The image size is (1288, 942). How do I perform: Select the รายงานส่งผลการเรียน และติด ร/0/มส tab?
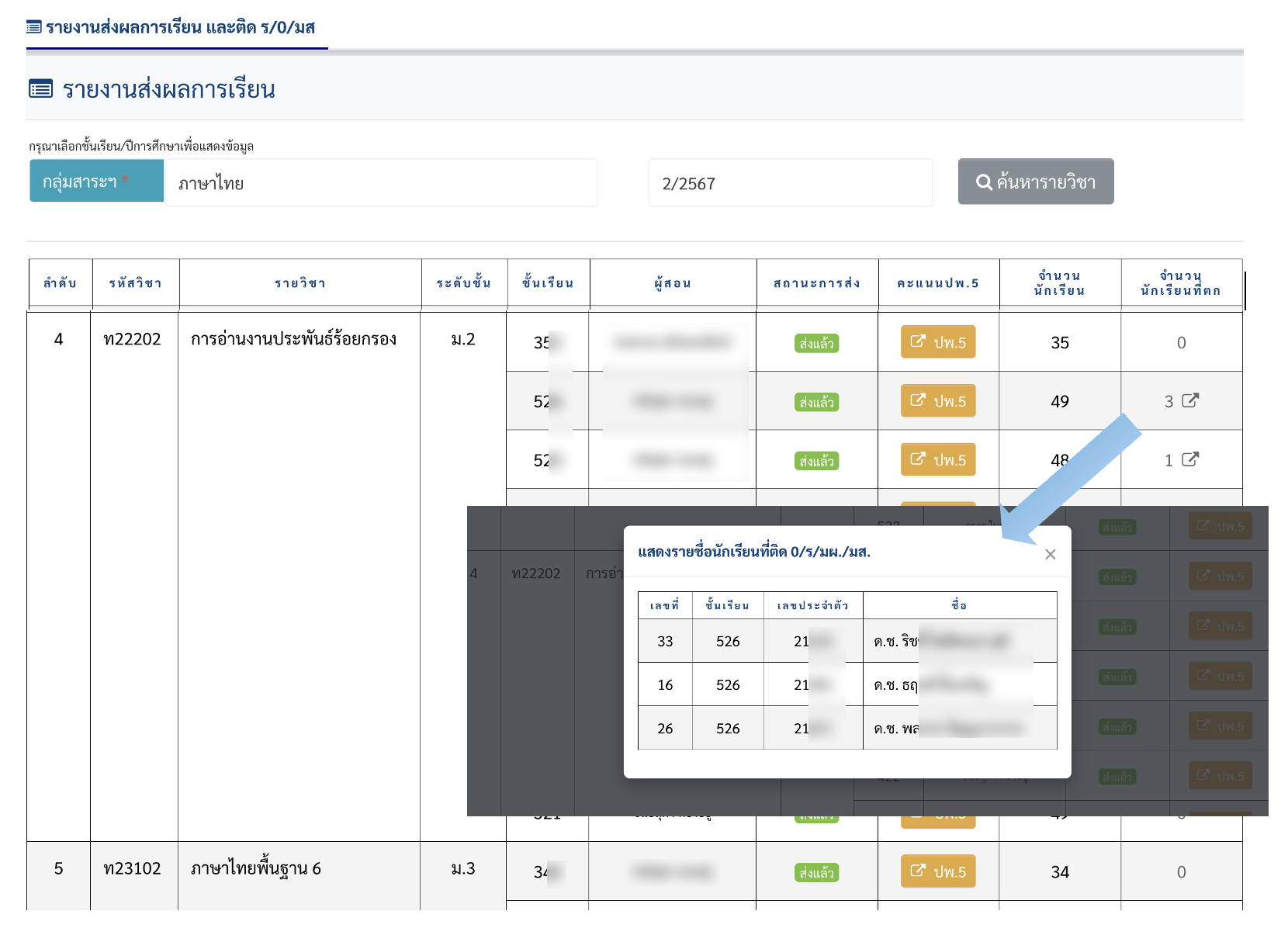click(x=177, y=28)
